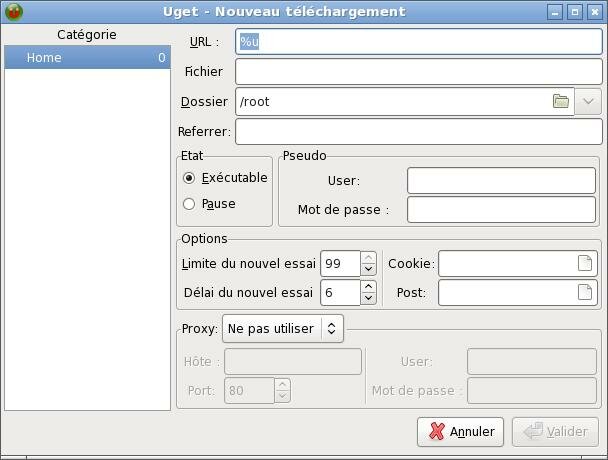Minimize the Uget window
Screen dimensions: 608x460
555,12
